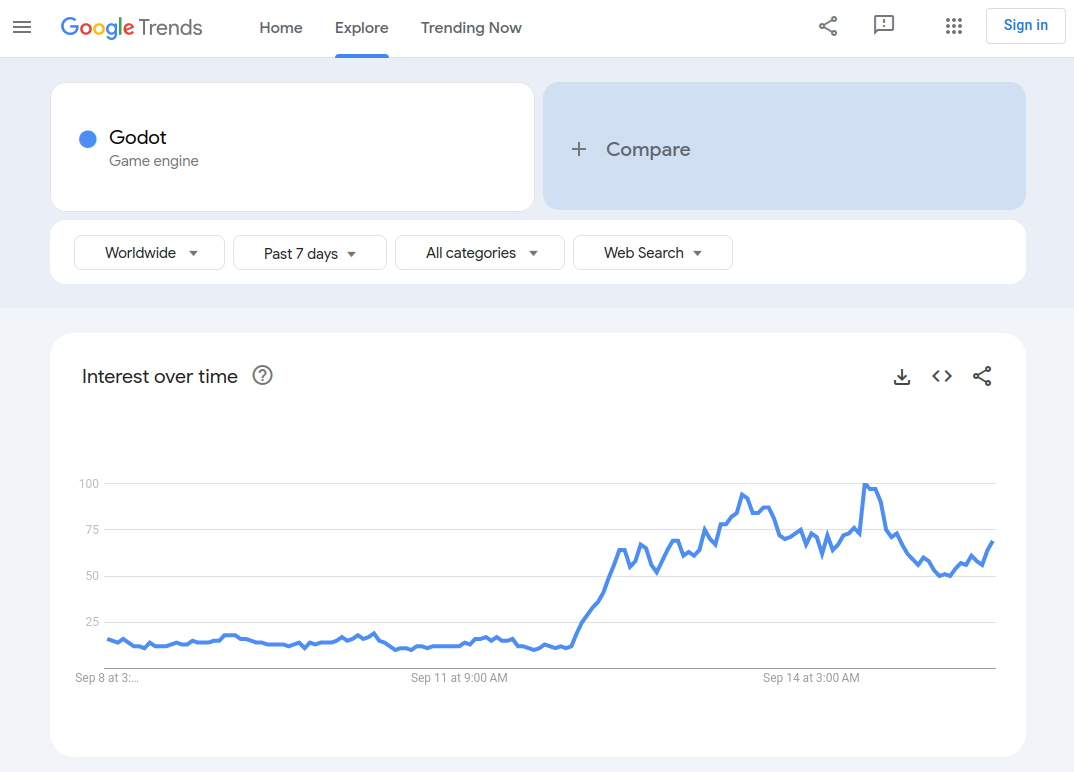
Task: Open the Trending Now tab
Action: click(471, 28)
